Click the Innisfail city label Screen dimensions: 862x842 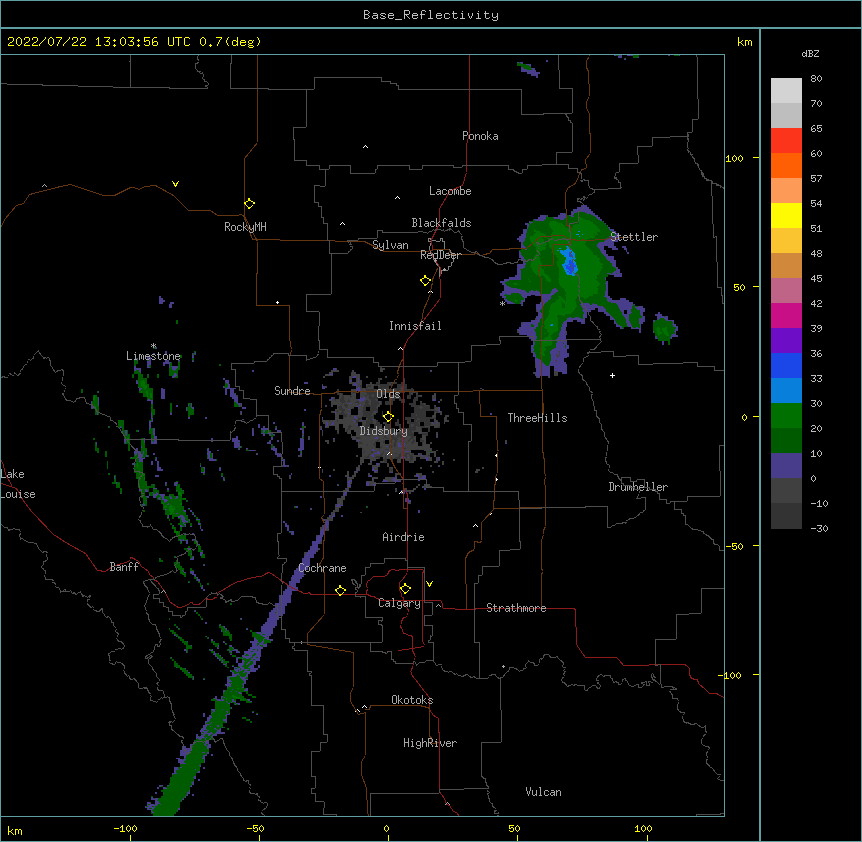415,326
